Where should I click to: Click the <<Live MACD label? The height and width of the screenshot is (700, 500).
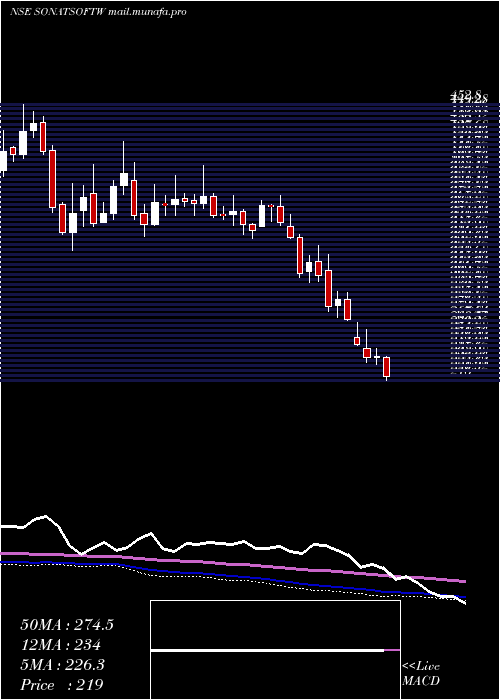tap(421, 674)
